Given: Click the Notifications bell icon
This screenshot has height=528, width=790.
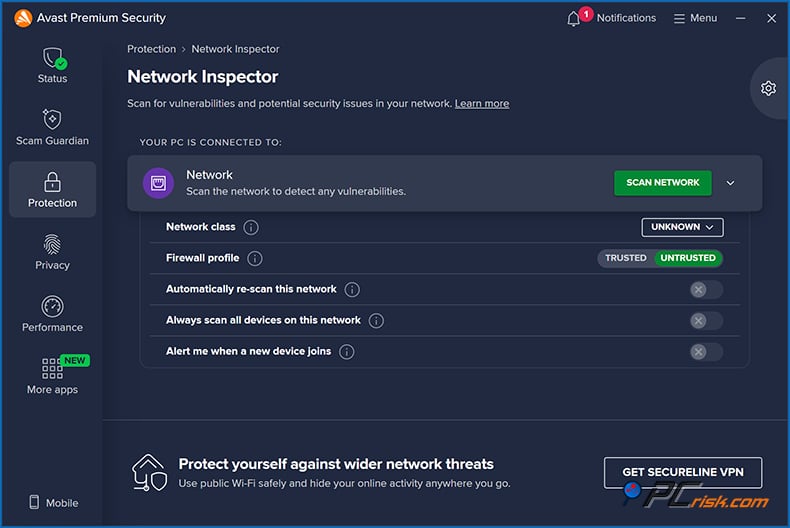Looking at the screenshot, I should pos(574,19).
